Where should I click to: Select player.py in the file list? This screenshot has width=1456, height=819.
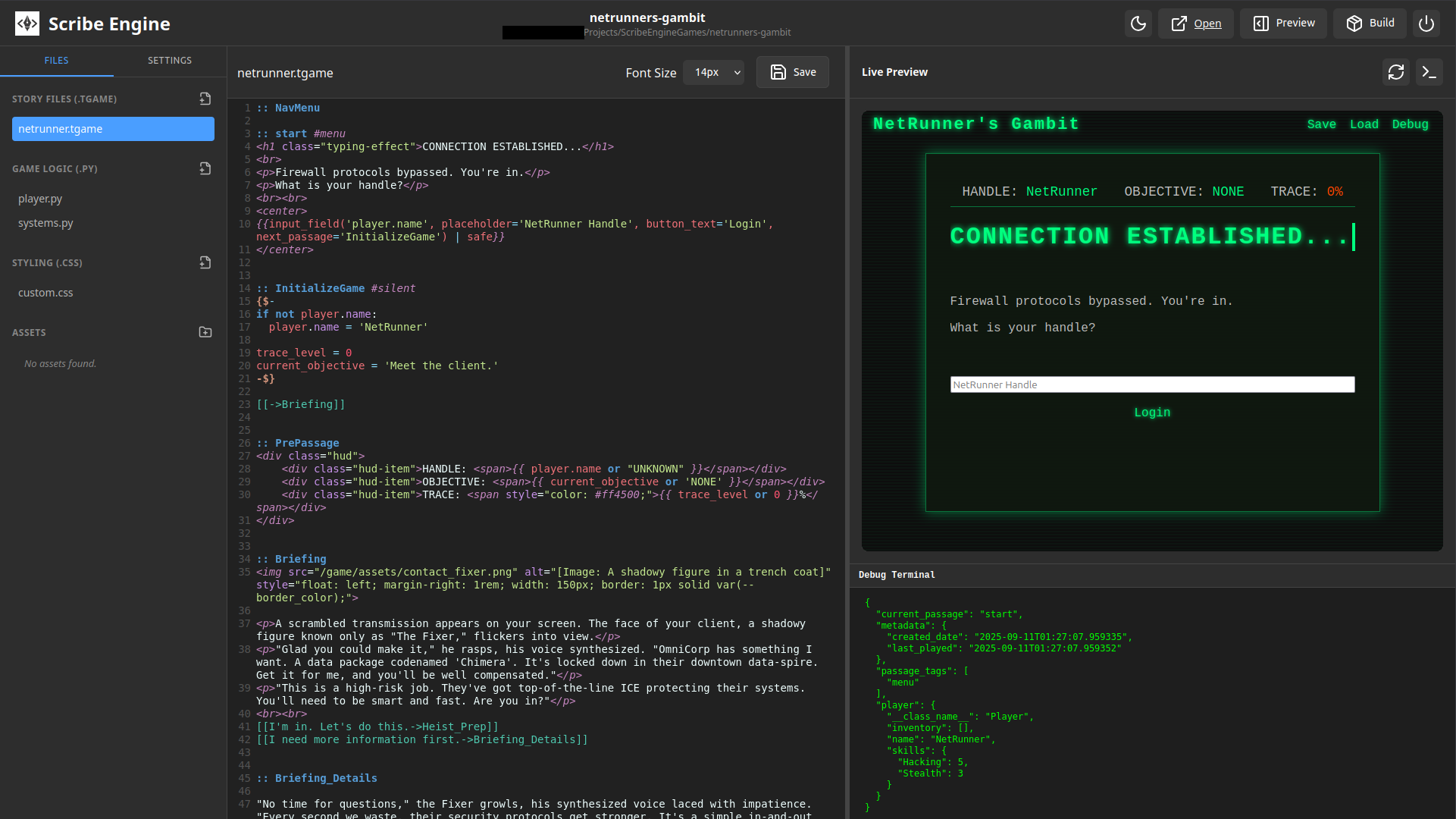point(40,199)
